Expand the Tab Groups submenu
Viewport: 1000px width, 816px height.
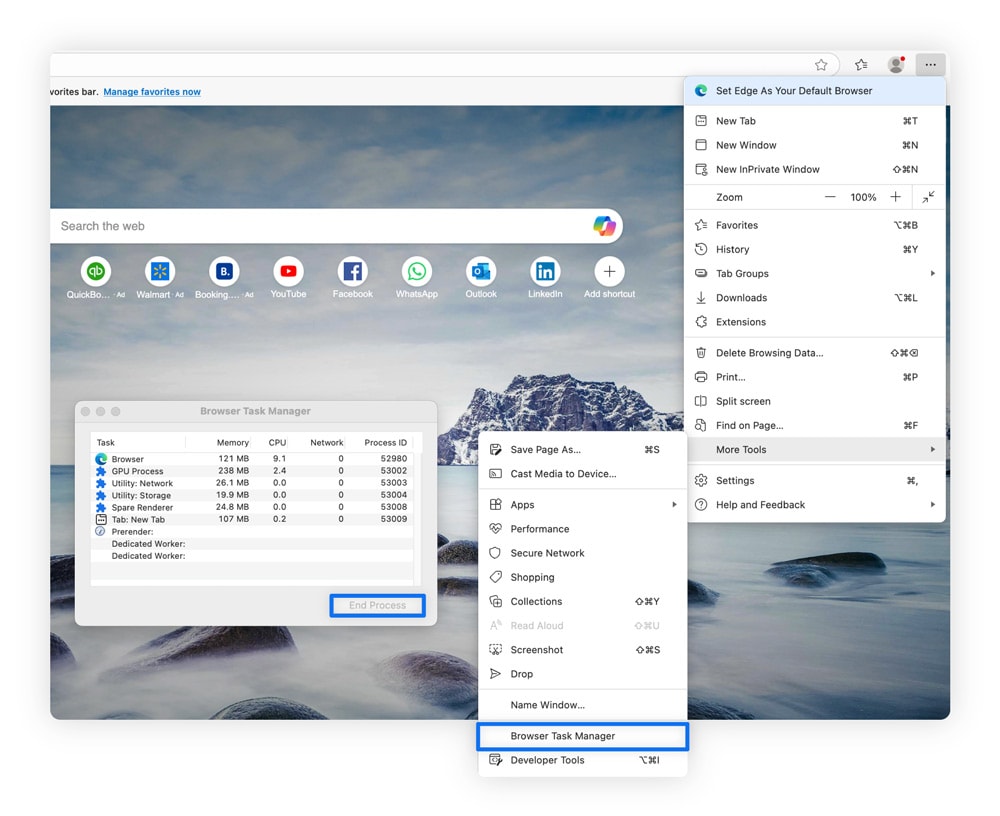coord(741,273)
